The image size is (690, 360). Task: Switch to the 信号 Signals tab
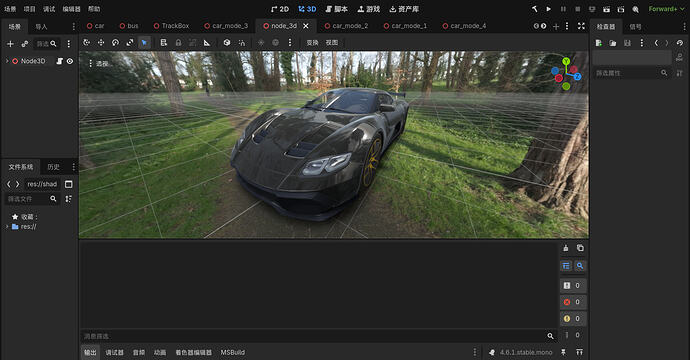coord(635,27)
